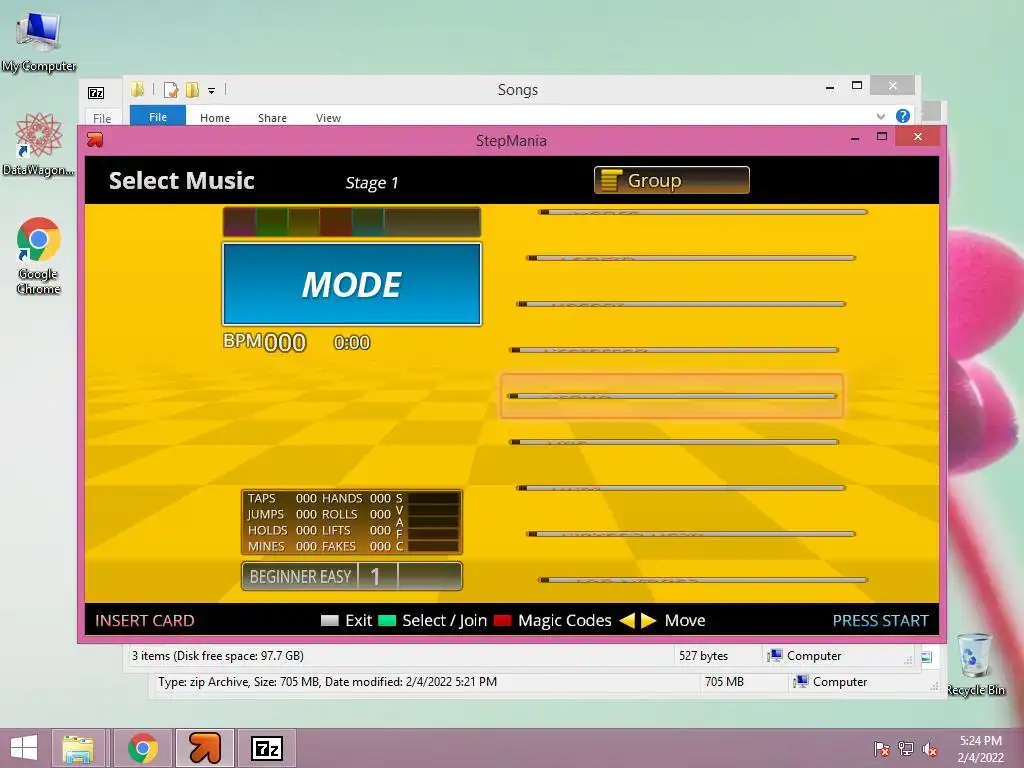Open My Computer desktop icon
Screen dimensions: 1024x768
click(x=39, y=41)
